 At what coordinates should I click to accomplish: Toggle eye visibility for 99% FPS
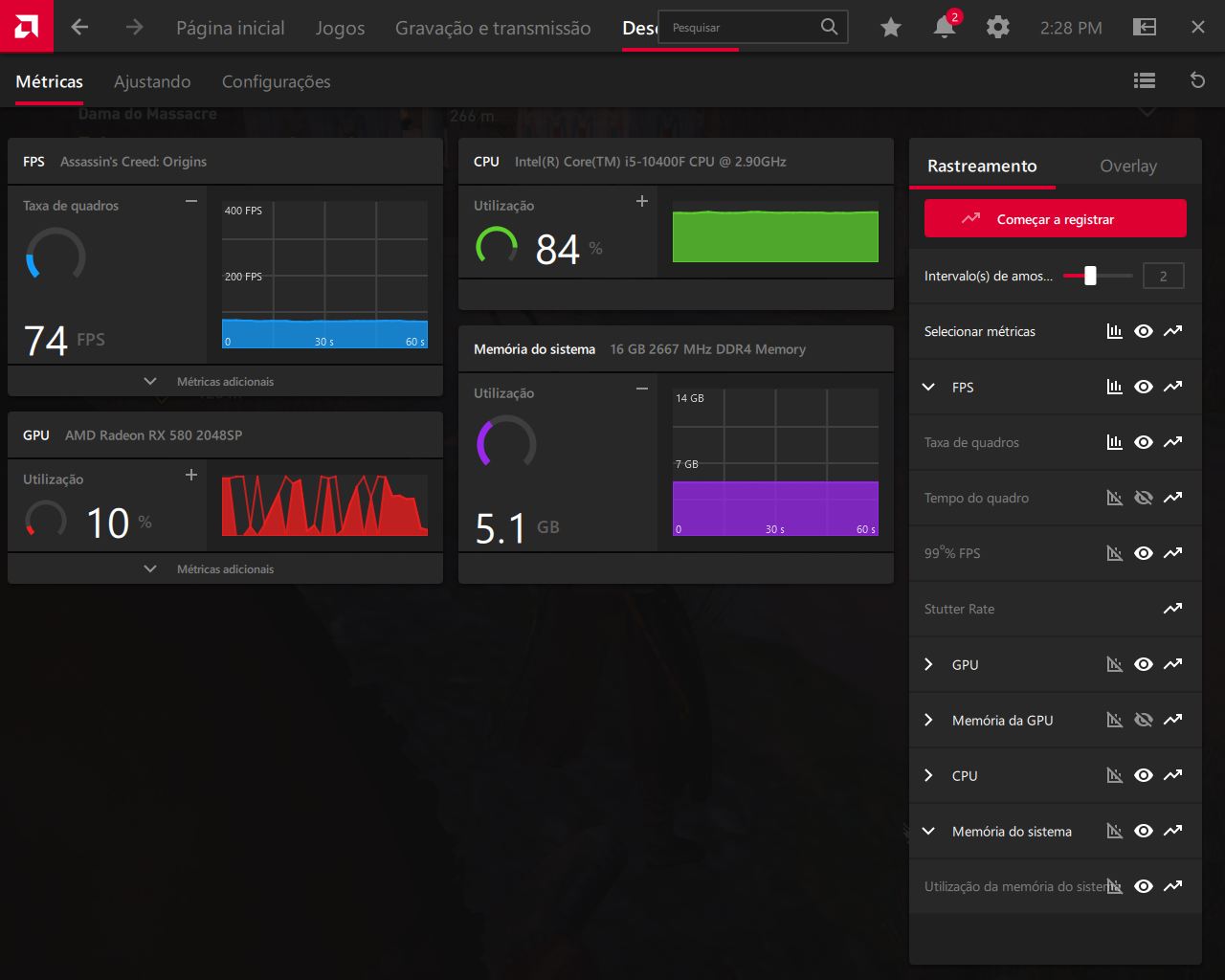point(1144,553)
